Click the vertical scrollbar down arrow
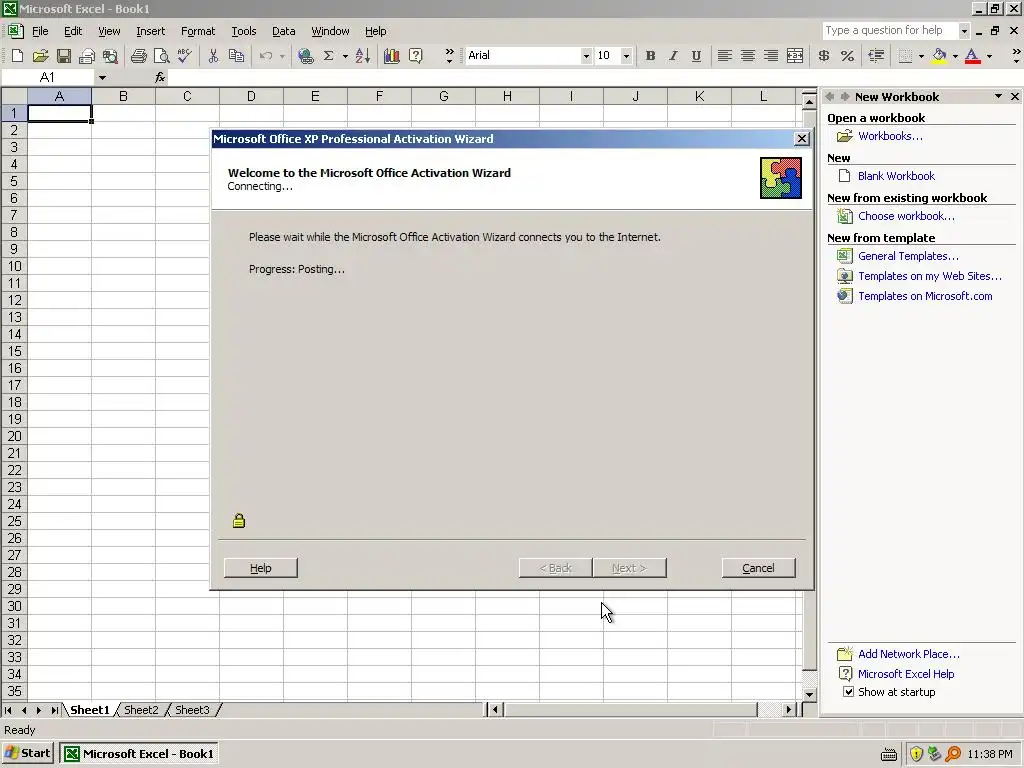This screenshot has height=768, width=1024. (x=809, y=694)
